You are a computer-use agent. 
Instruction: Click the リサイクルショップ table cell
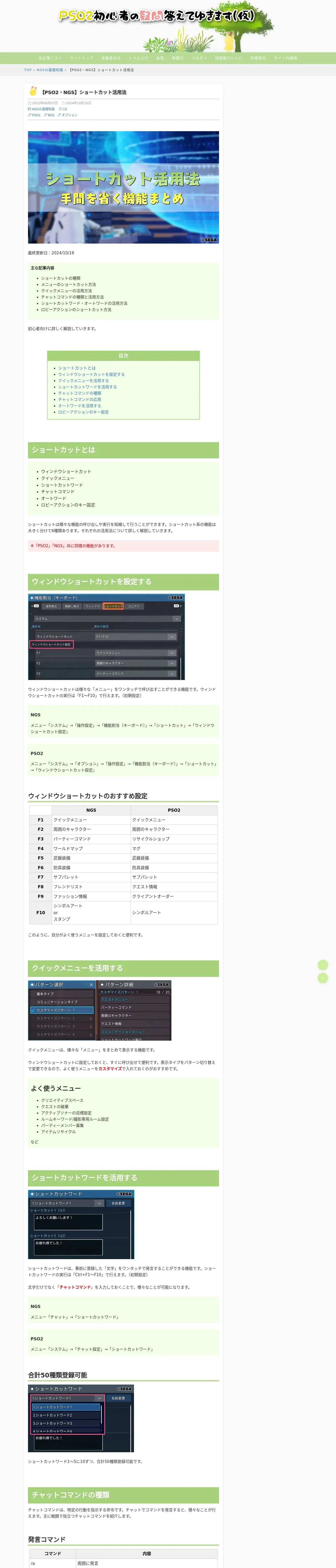click(174, 839)
